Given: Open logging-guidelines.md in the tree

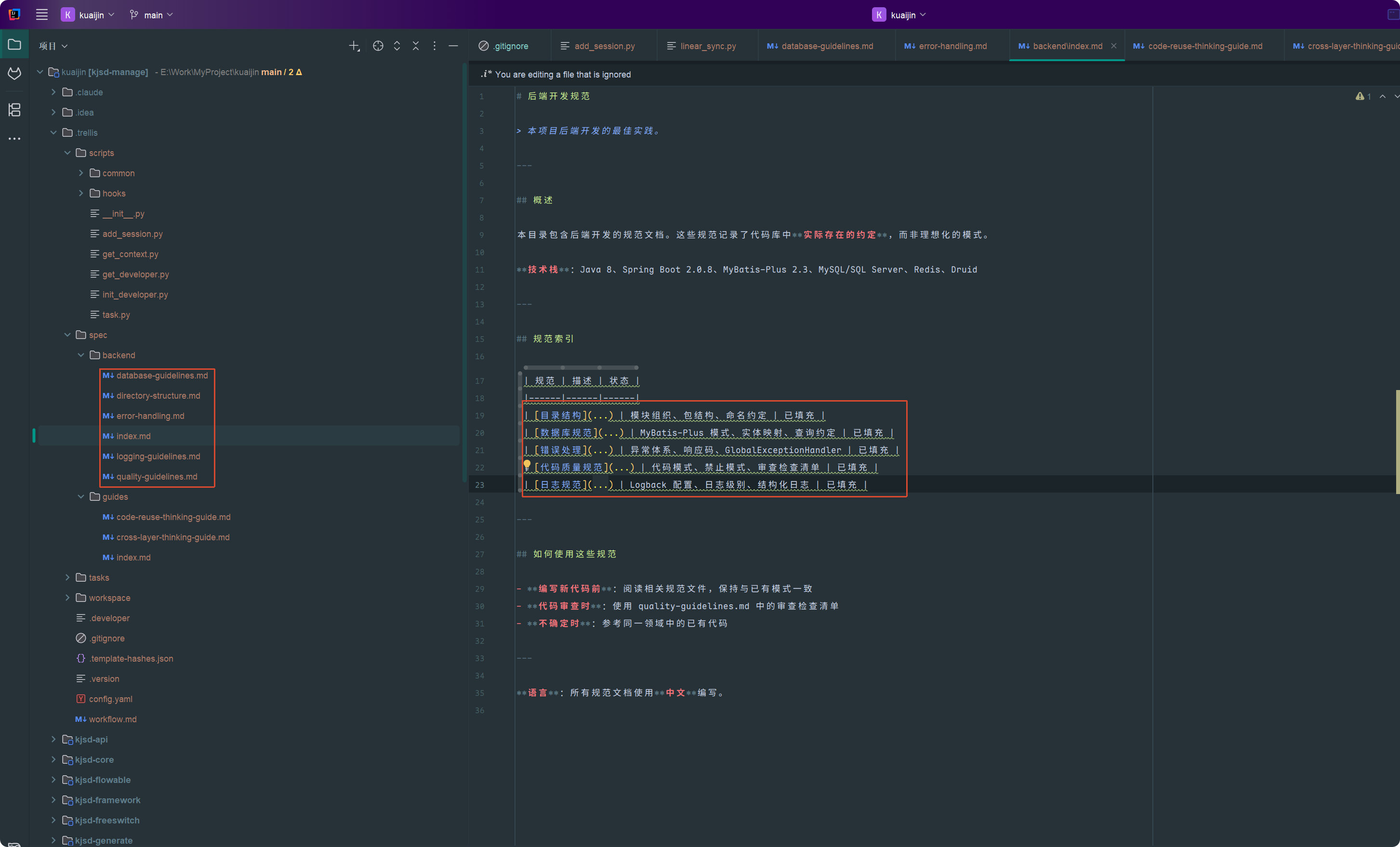Looking at the screenshot, I should [158, 456].
